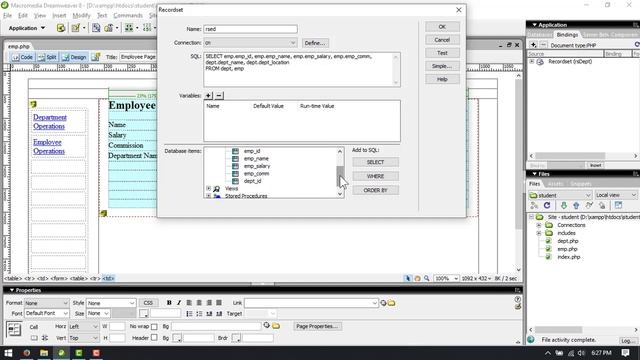Switch to Code view

(22, 57)
